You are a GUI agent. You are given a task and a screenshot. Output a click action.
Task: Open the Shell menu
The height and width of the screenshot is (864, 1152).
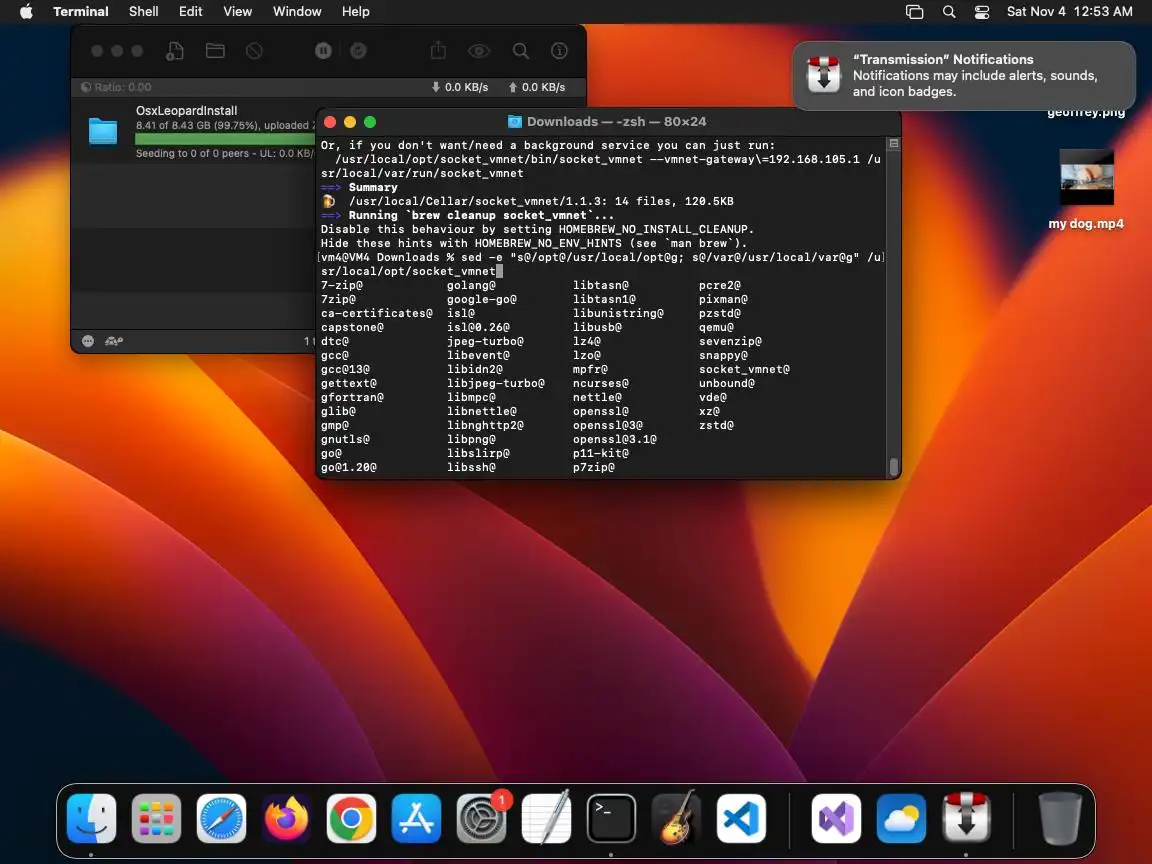coord(144,12)
